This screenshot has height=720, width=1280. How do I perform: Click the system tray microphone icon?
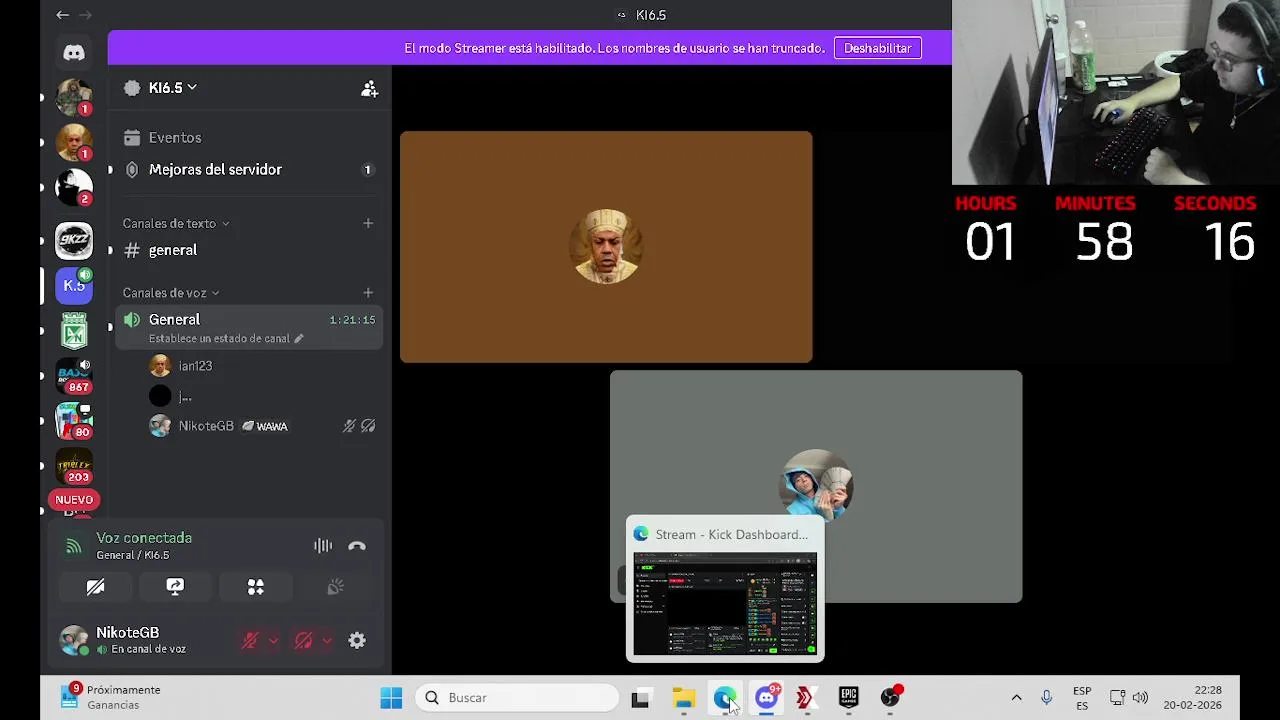tap(1047, 698)
